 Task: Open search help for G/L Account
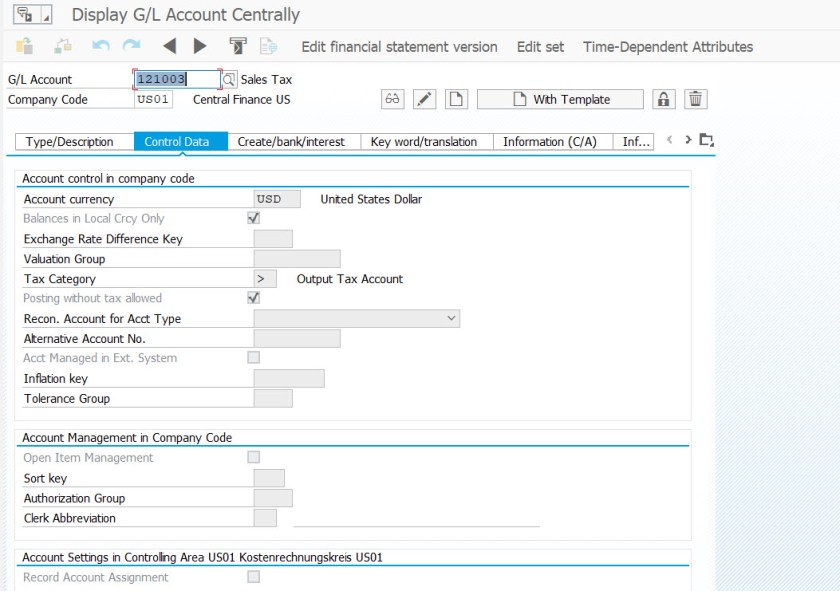[229, 79]
